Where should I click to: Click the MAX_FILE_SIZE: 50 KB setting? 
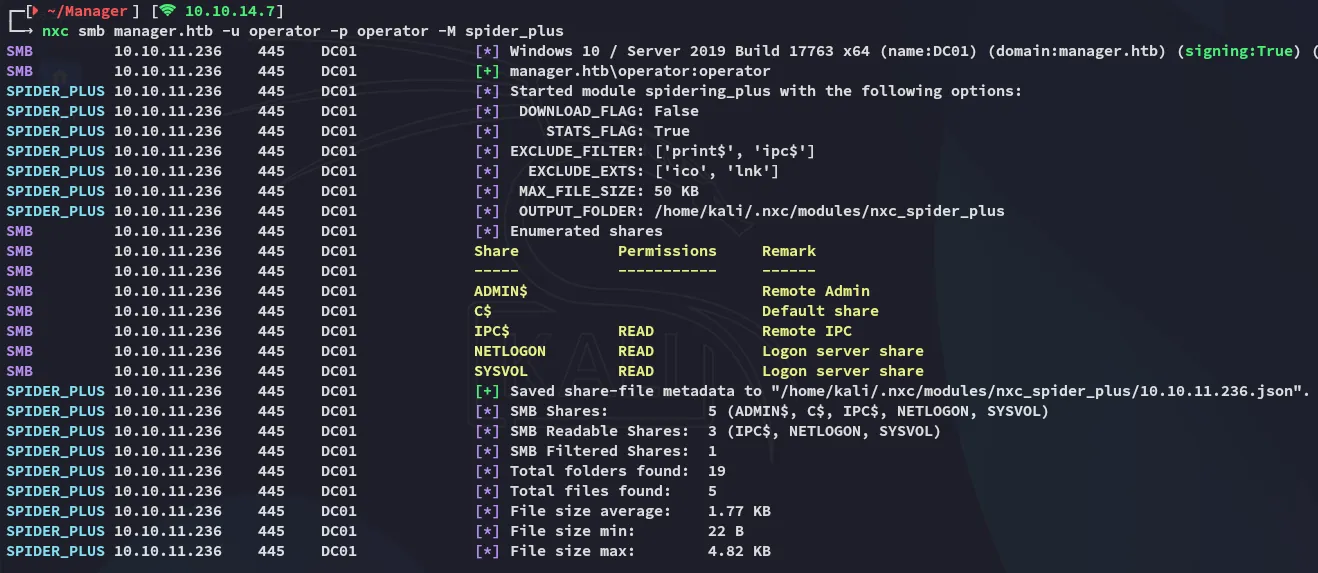coord(608,191)
